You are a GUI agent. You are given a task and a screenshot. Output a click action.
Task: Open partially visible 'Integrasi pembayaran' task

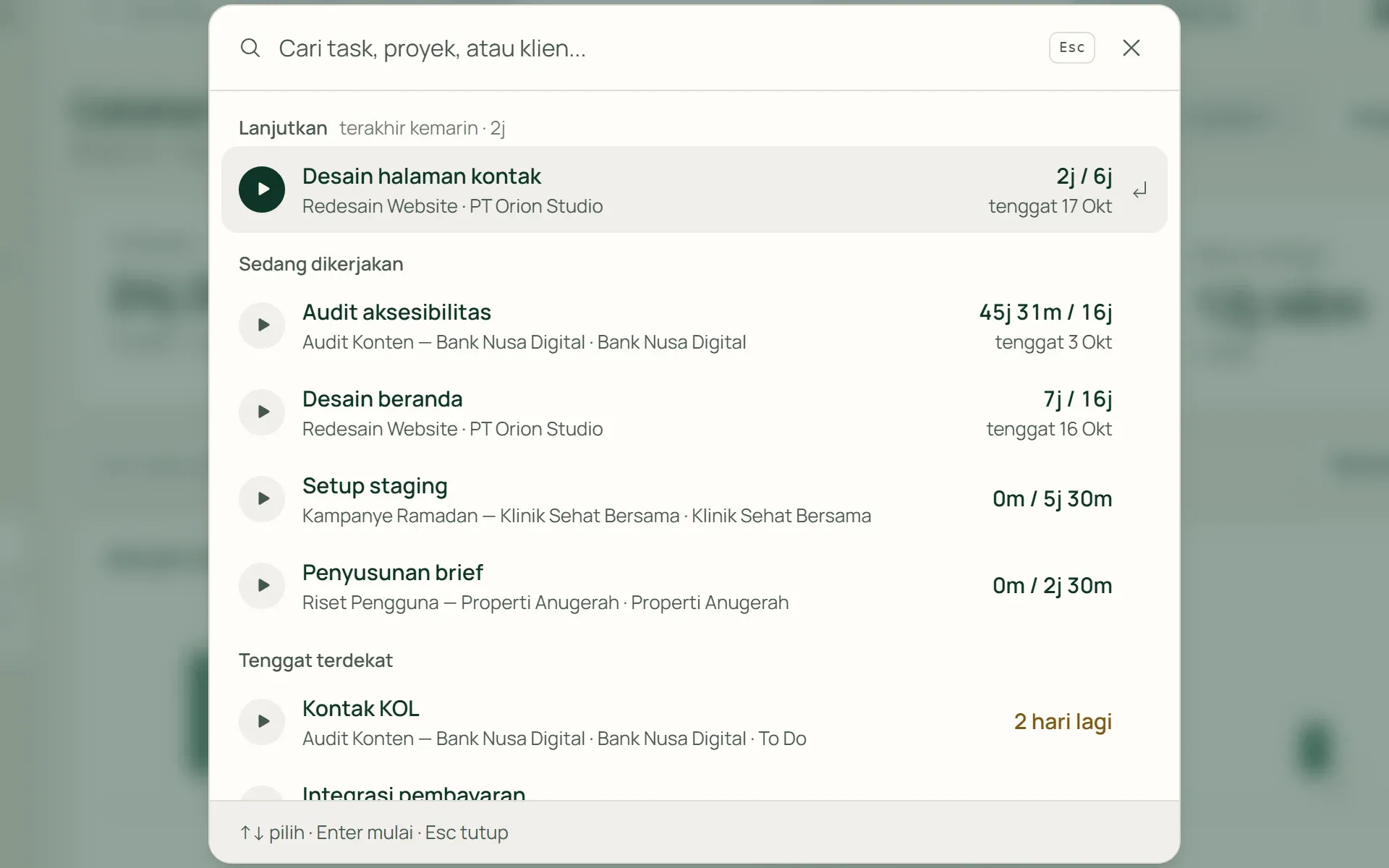tap(414, 793)
